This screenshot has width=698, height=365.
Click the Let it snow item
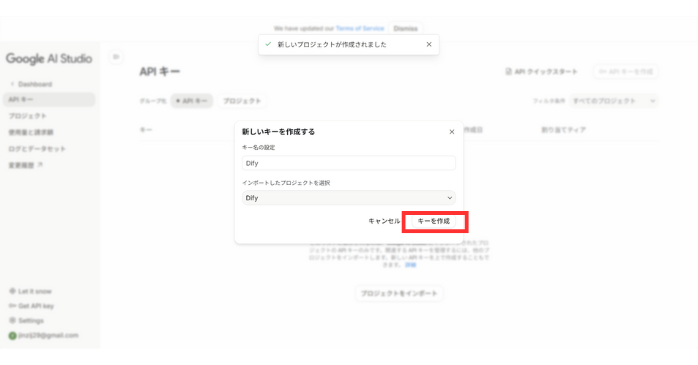(30, 291)
